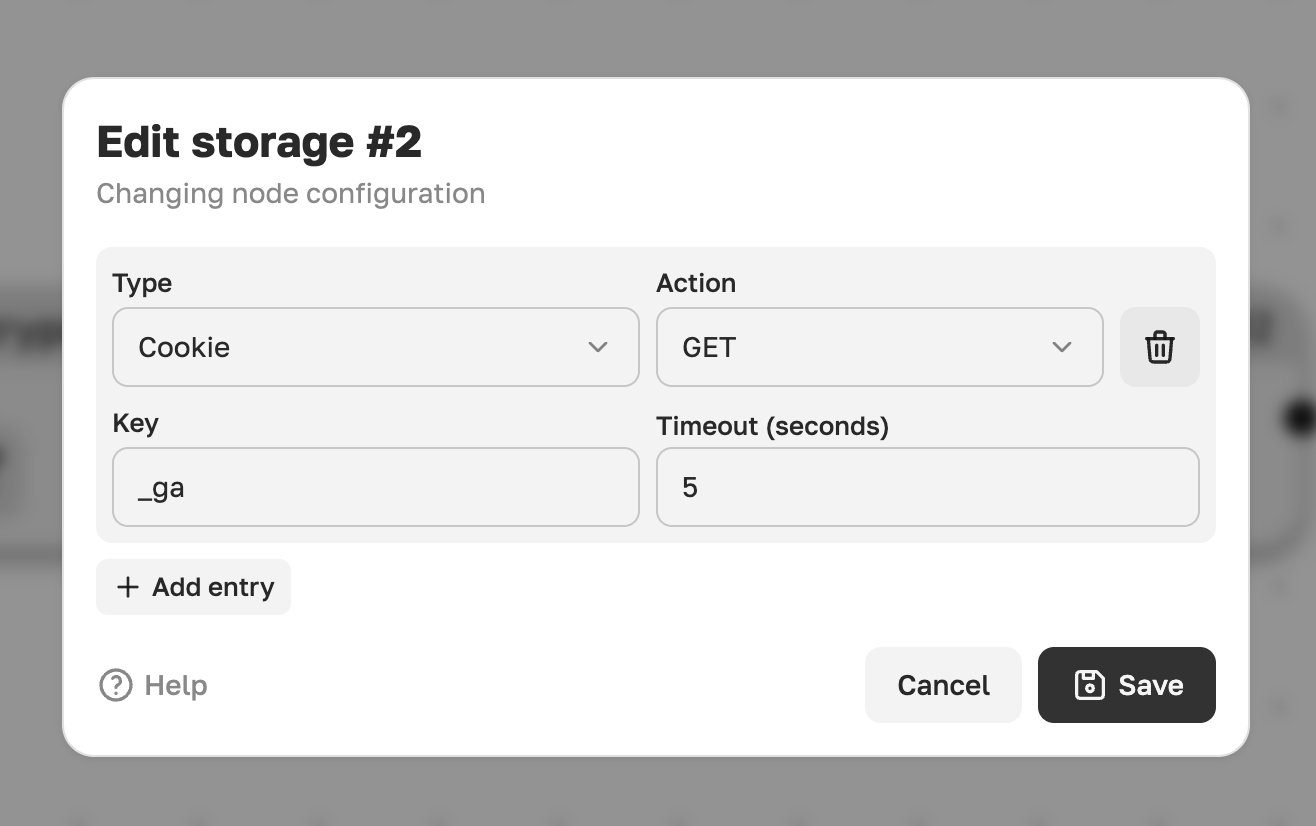Click the Type field label
1316x826 pixels.
click(142, 284)
